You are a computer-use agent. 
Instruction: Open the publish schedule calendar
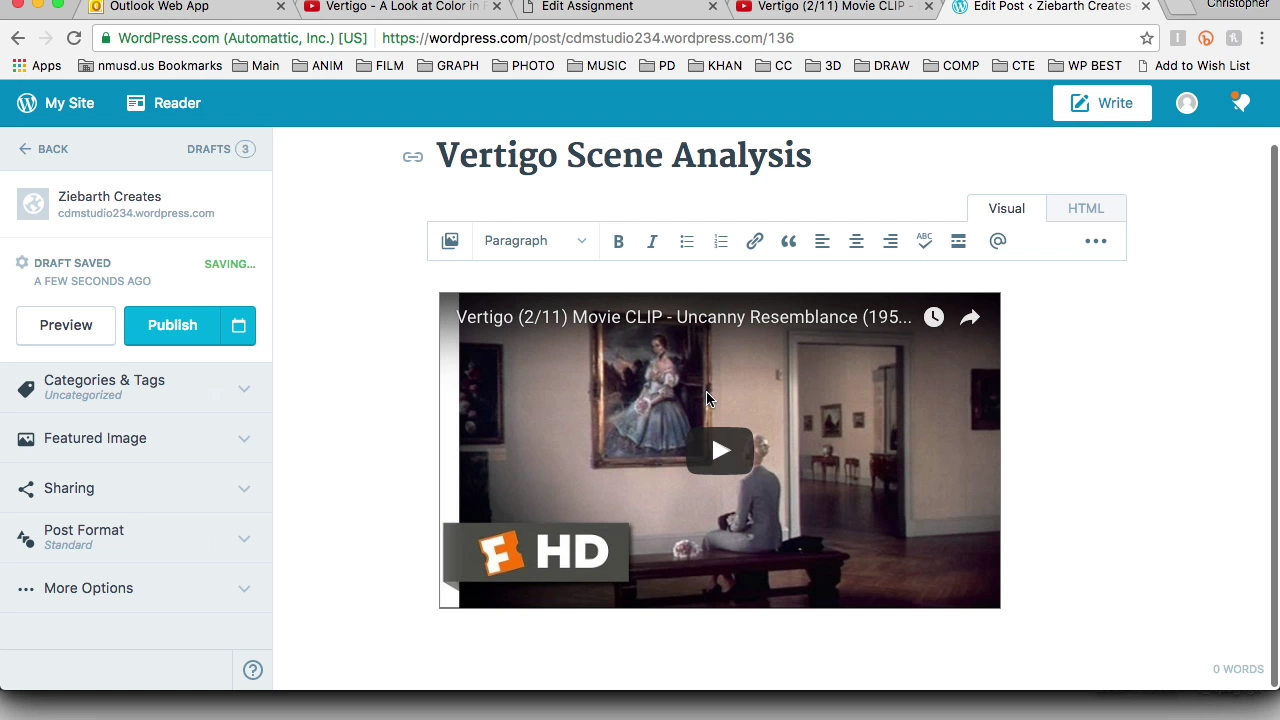click(x=238, y=325)
